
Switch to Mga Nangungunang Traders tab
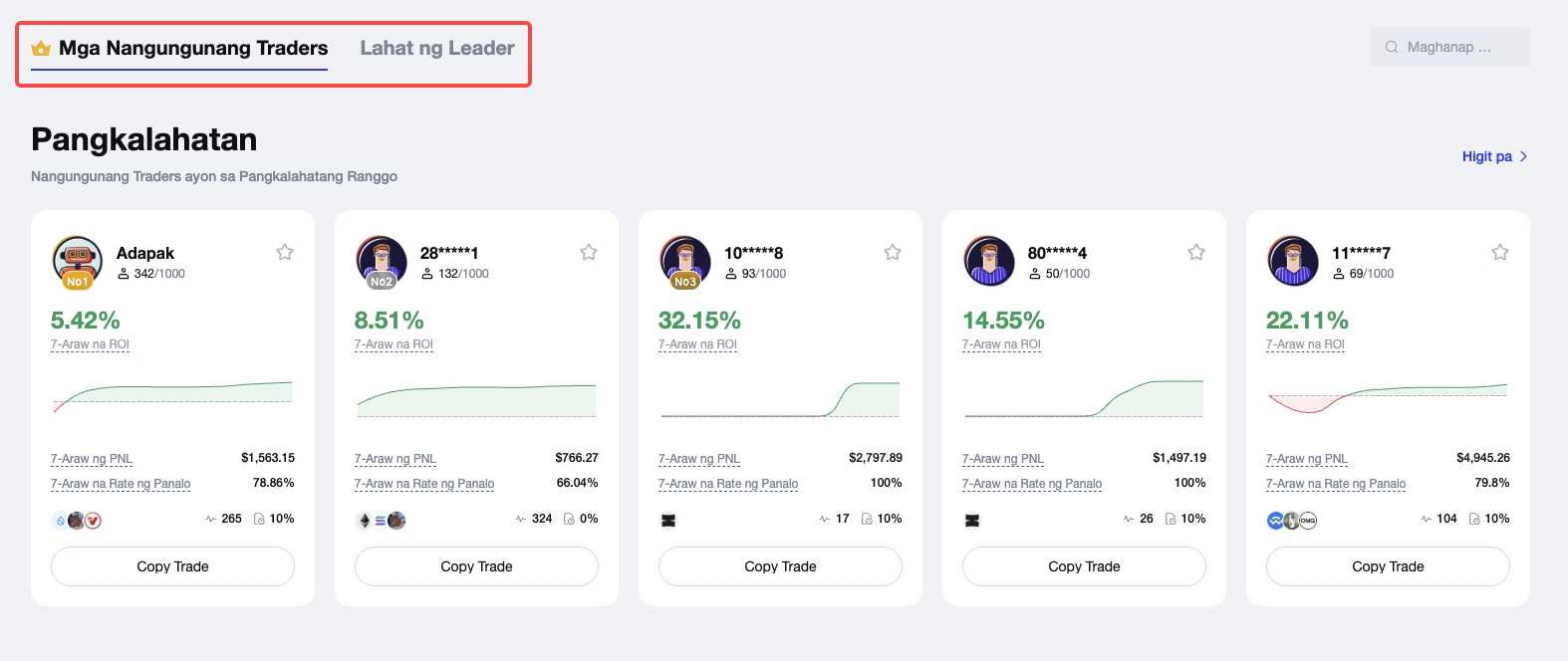tap(192, 48)
